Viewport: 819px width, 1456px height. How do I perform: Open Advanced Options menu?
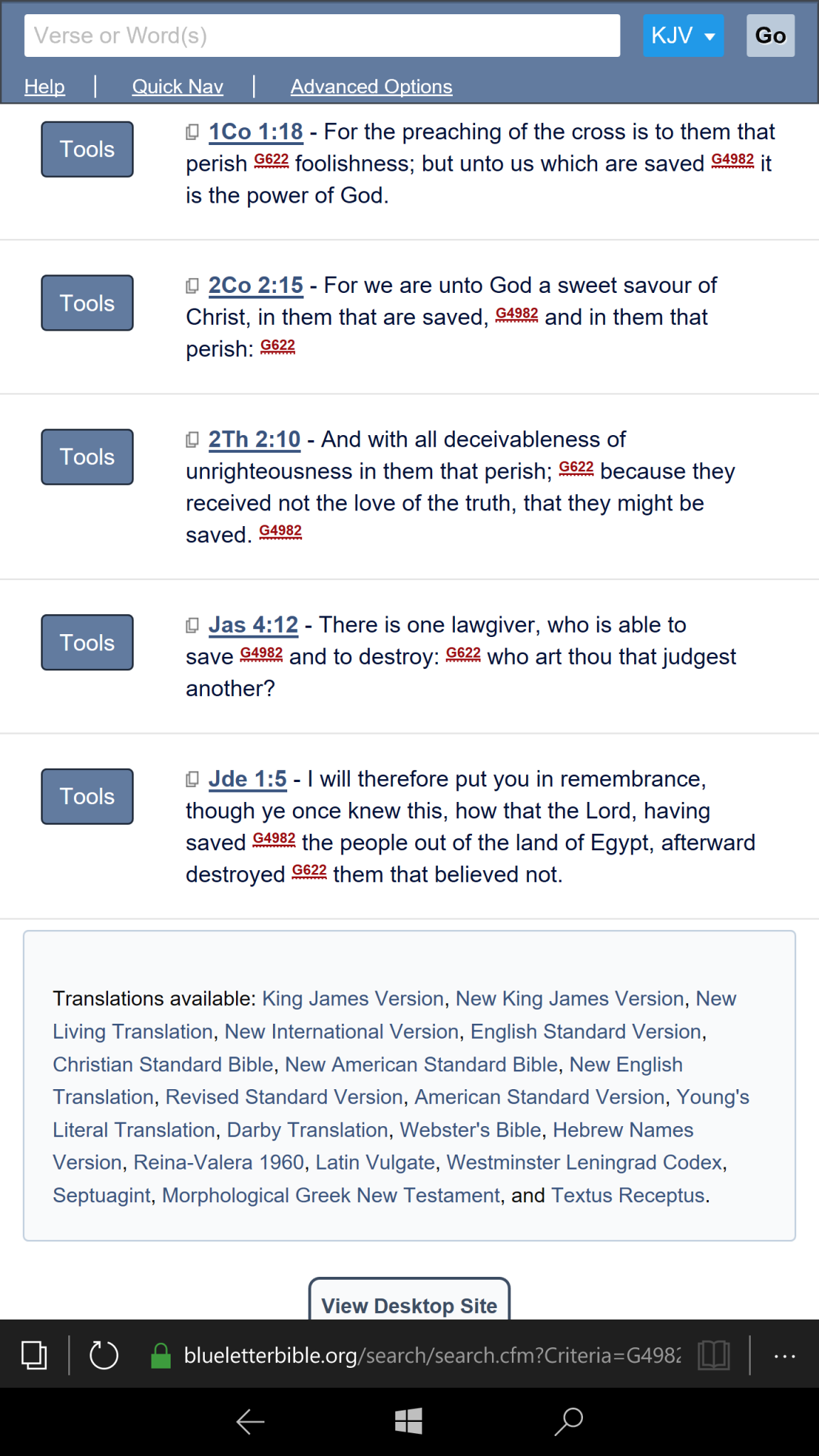(371, 87)
